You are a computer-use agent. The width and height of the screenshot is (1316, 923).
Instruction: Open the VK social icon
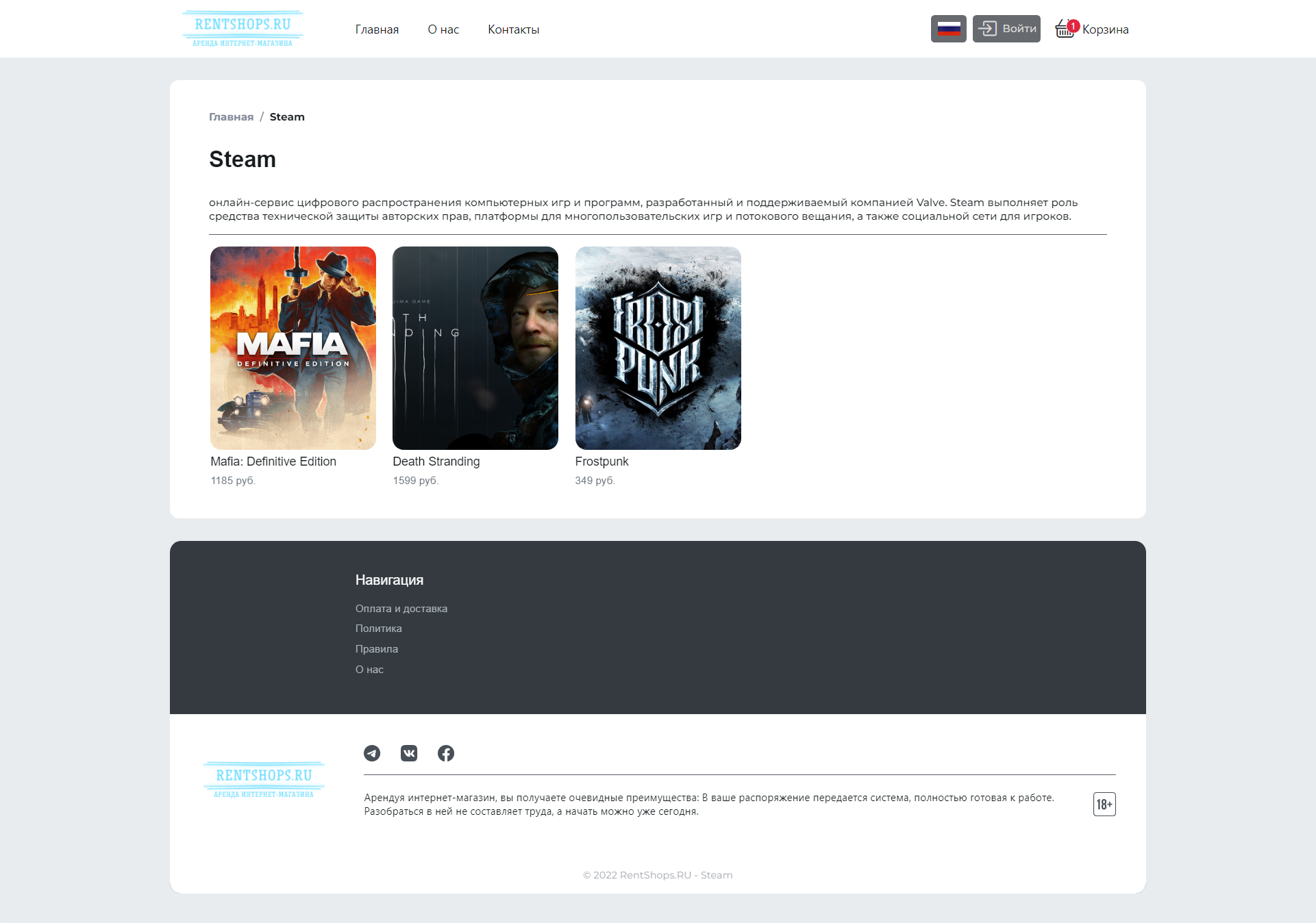409,753
